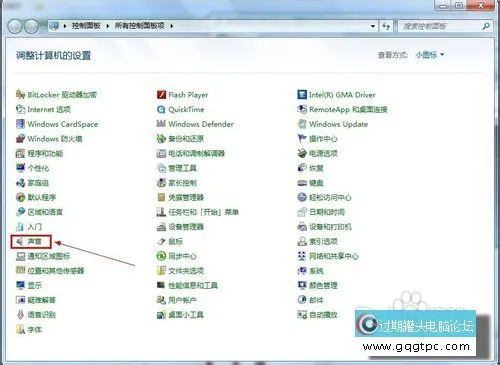Click the 鼠标 mouse icon
Viewport: 500px width, 365px height.
tap(161, 241)
